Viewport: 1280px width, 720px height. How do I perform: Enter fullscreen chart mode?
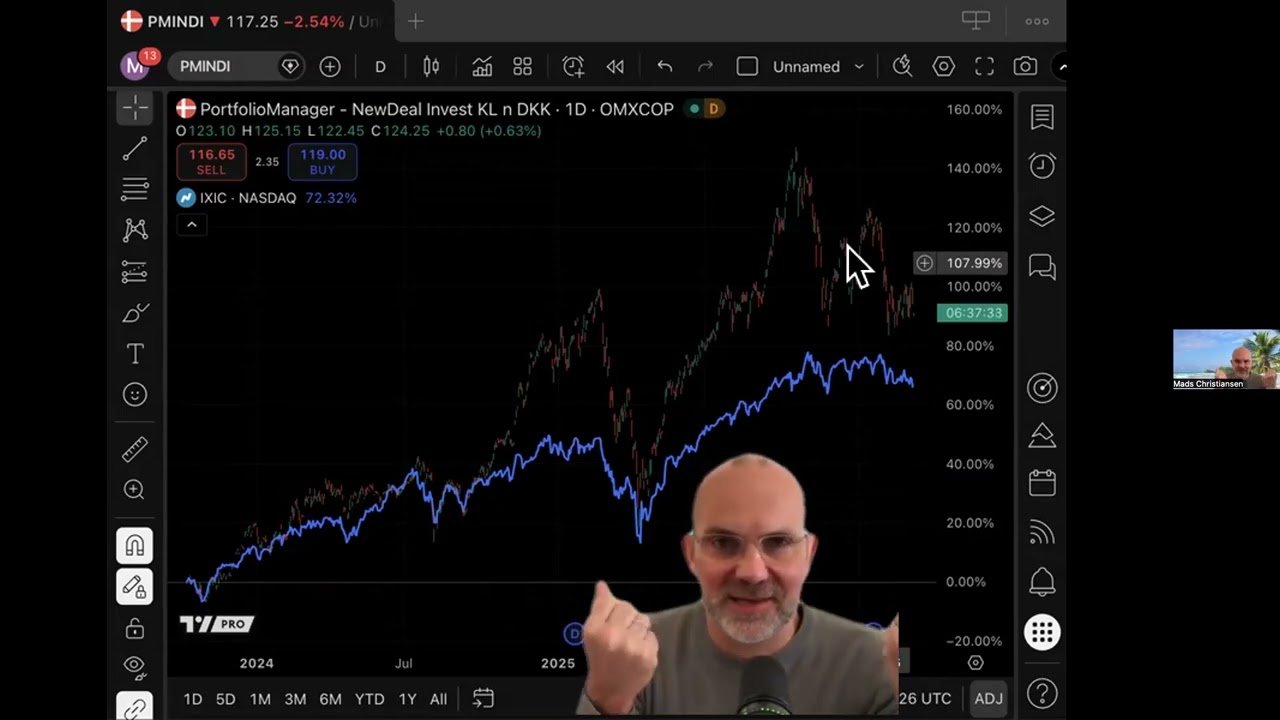[984, 66]
